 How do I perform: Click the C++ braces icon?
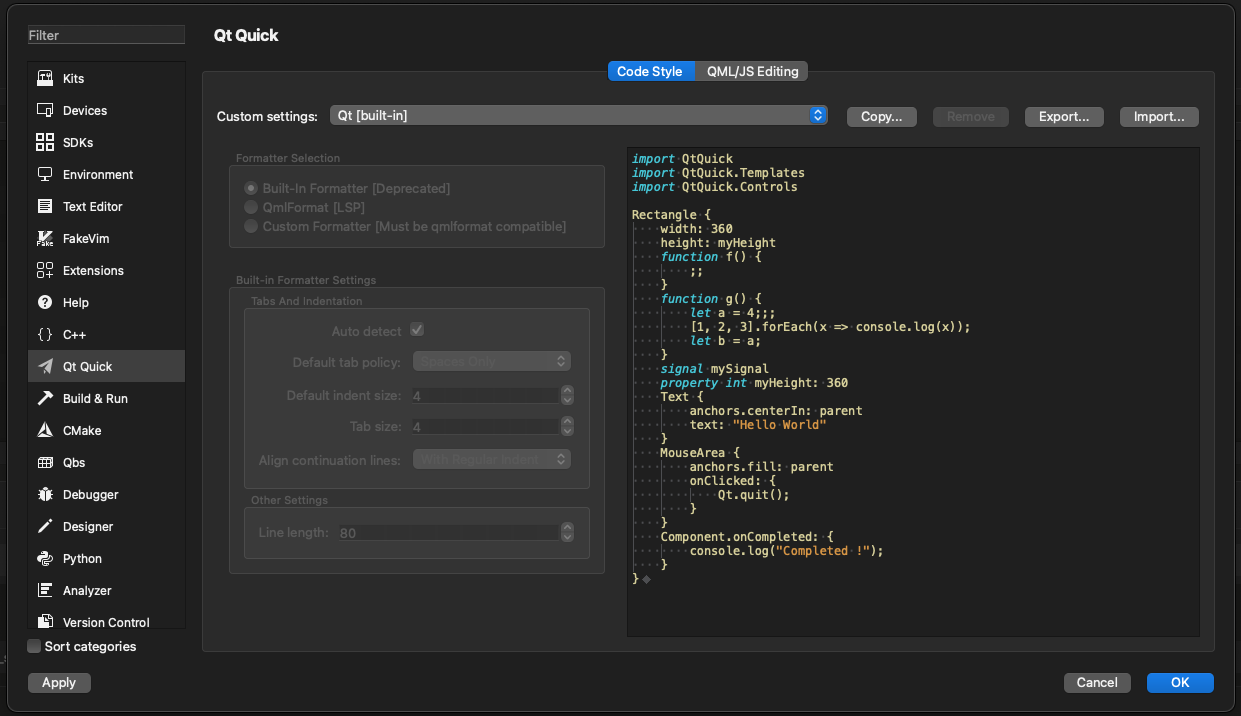[45, 334]
